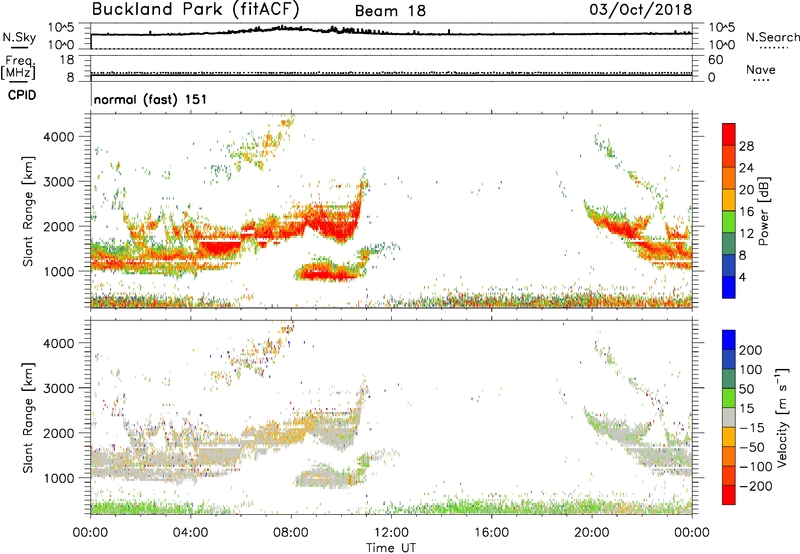The height and width of the screenshot is (554, 800).
Task: Click the "Nave" legend label
Action: pos(761,69)
